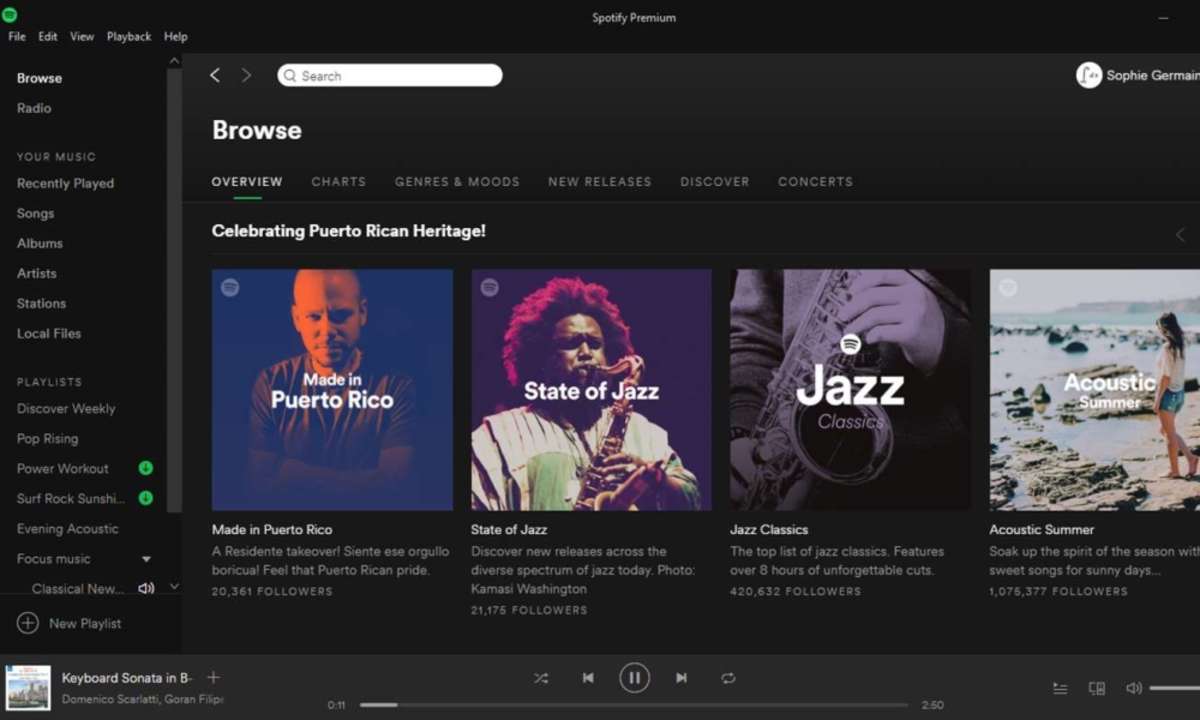Go to Browse in sidebar
Screen dimensions: 1200x720
(x=39, y=78)
